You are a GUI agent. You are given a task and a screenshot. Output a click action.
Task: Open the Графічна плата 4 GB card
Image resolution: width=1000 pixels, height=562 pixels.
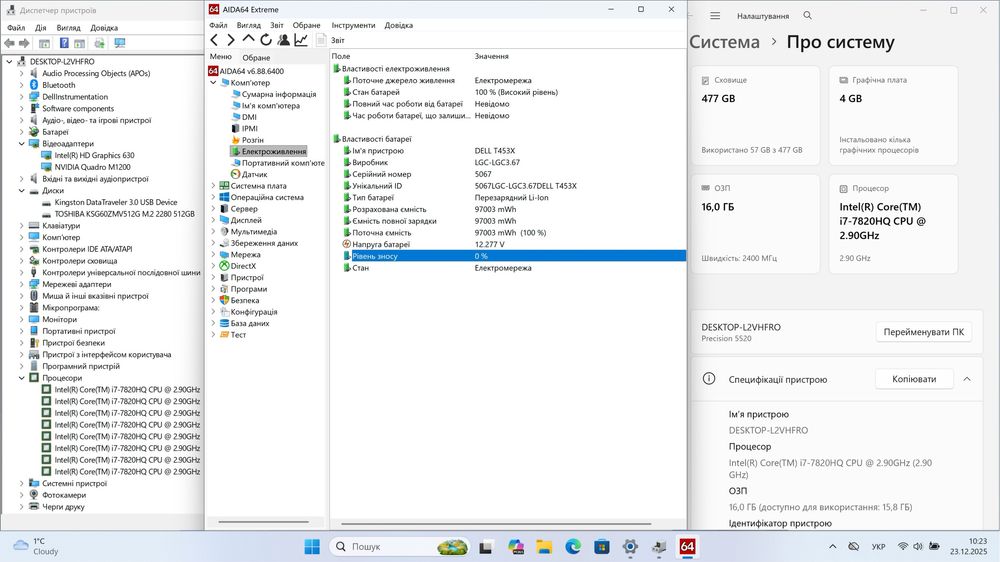tap(893, 115)
